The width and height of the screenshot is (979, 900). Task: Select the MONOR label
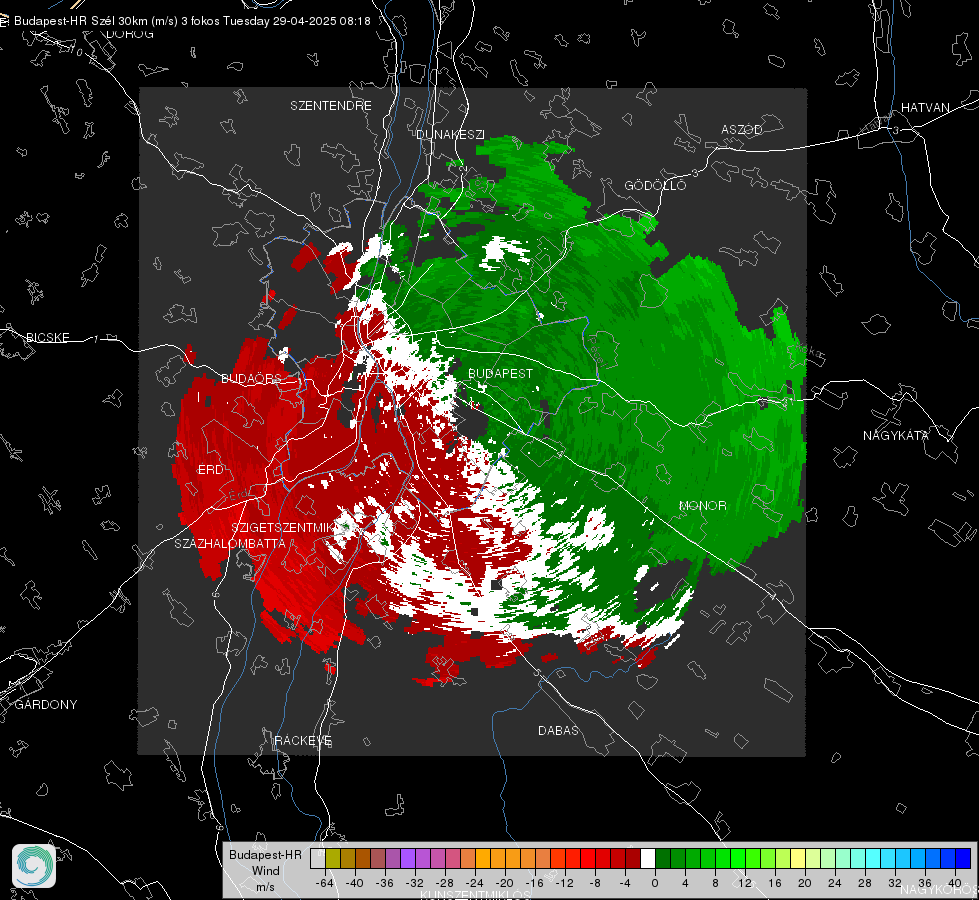click(x=702, y=505)
